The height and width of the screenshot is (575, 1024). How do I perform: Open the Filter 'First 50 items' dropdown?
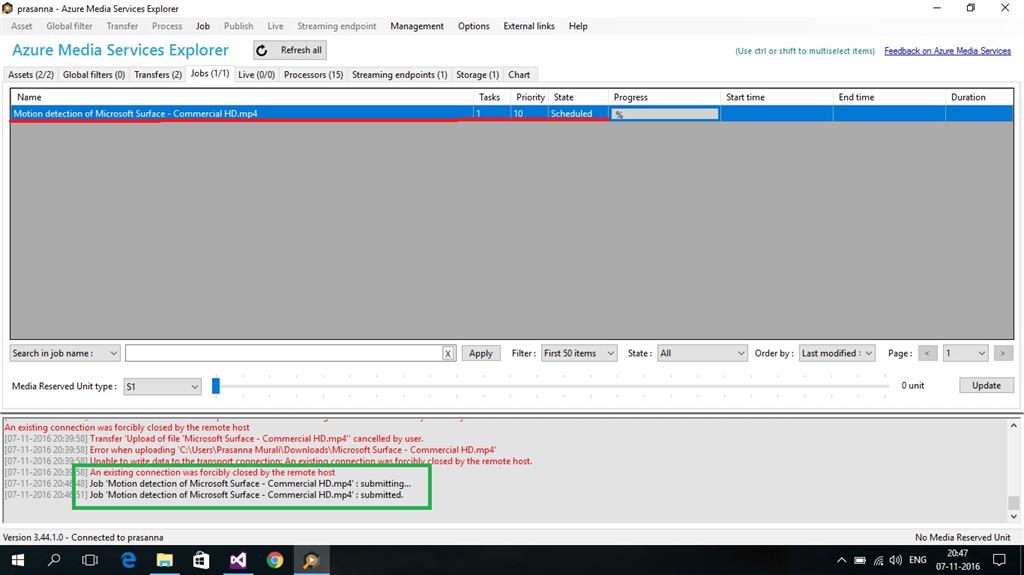coord(579,353)
